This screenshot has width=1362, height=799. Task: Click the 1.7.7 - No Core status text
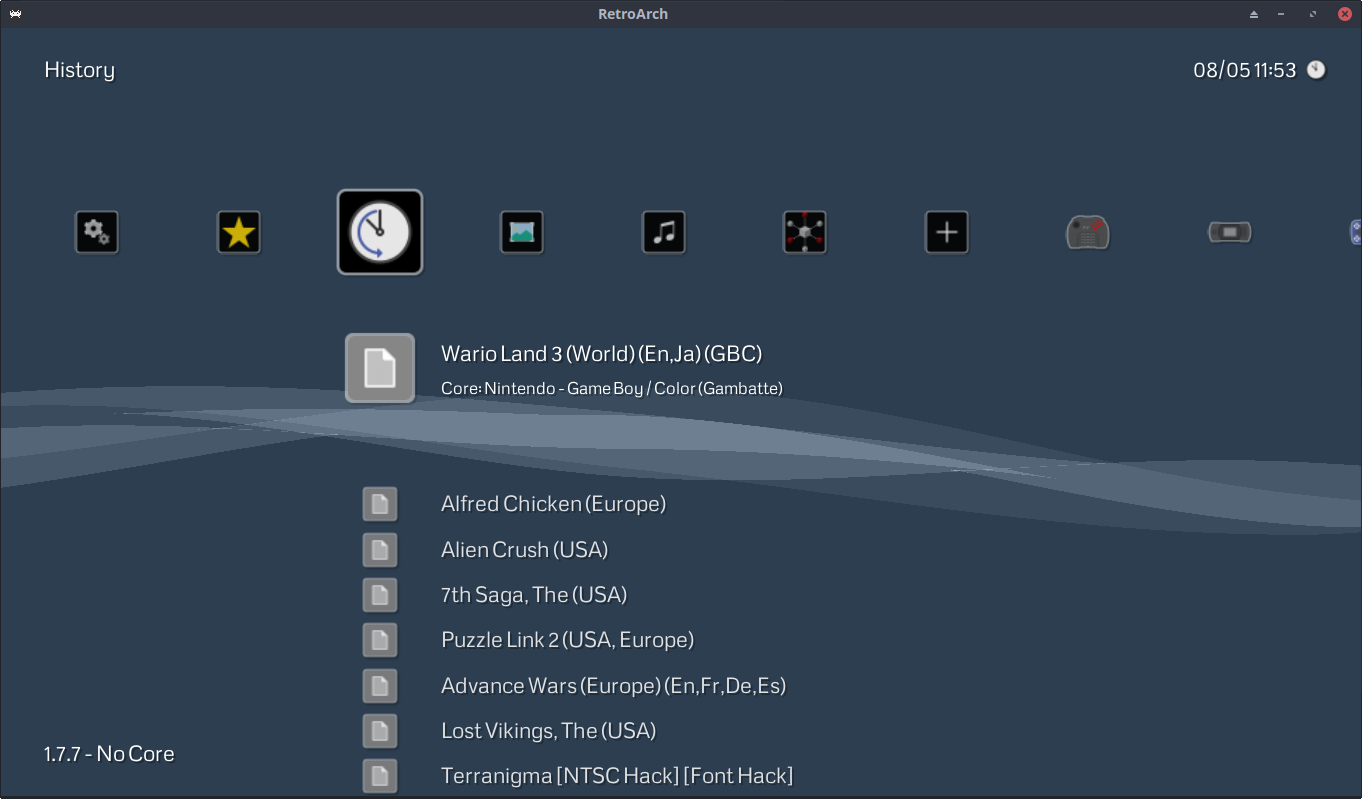pos(109,754)
